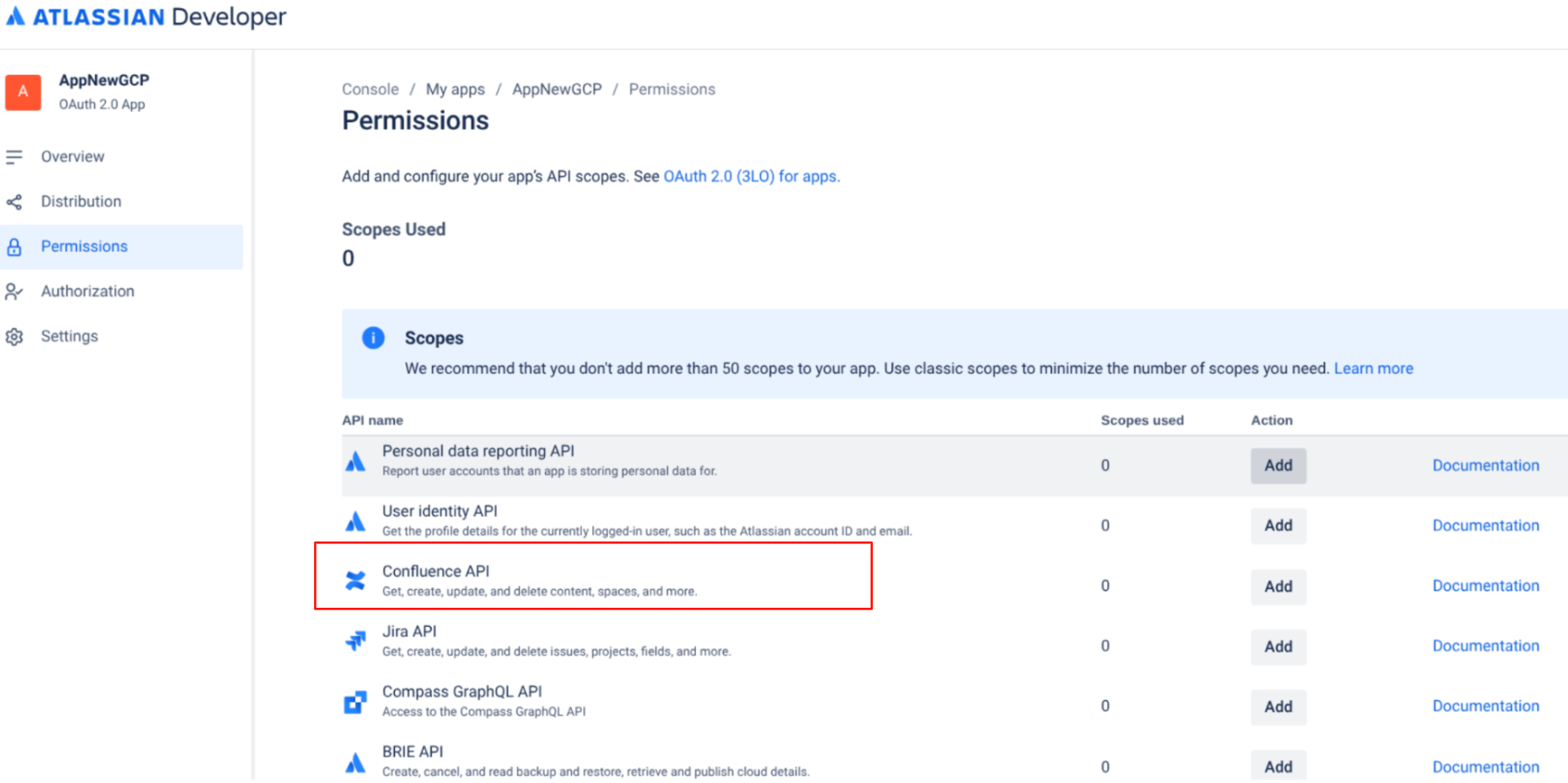1568x783 pixels.
Task: Click the Permissions lock icon in sidebar
Action: click(x=14, y=247)
